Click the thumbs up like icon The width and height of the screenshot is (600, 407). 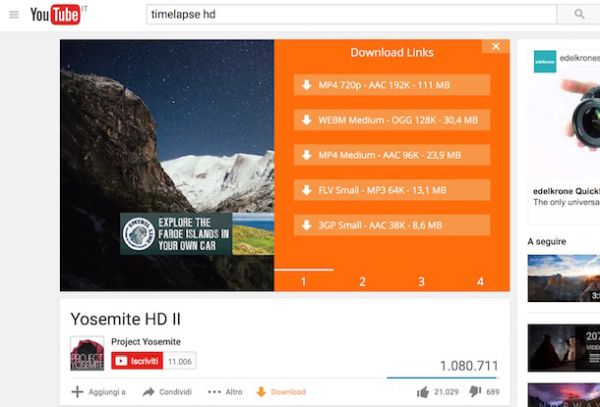tap(423, 391)
